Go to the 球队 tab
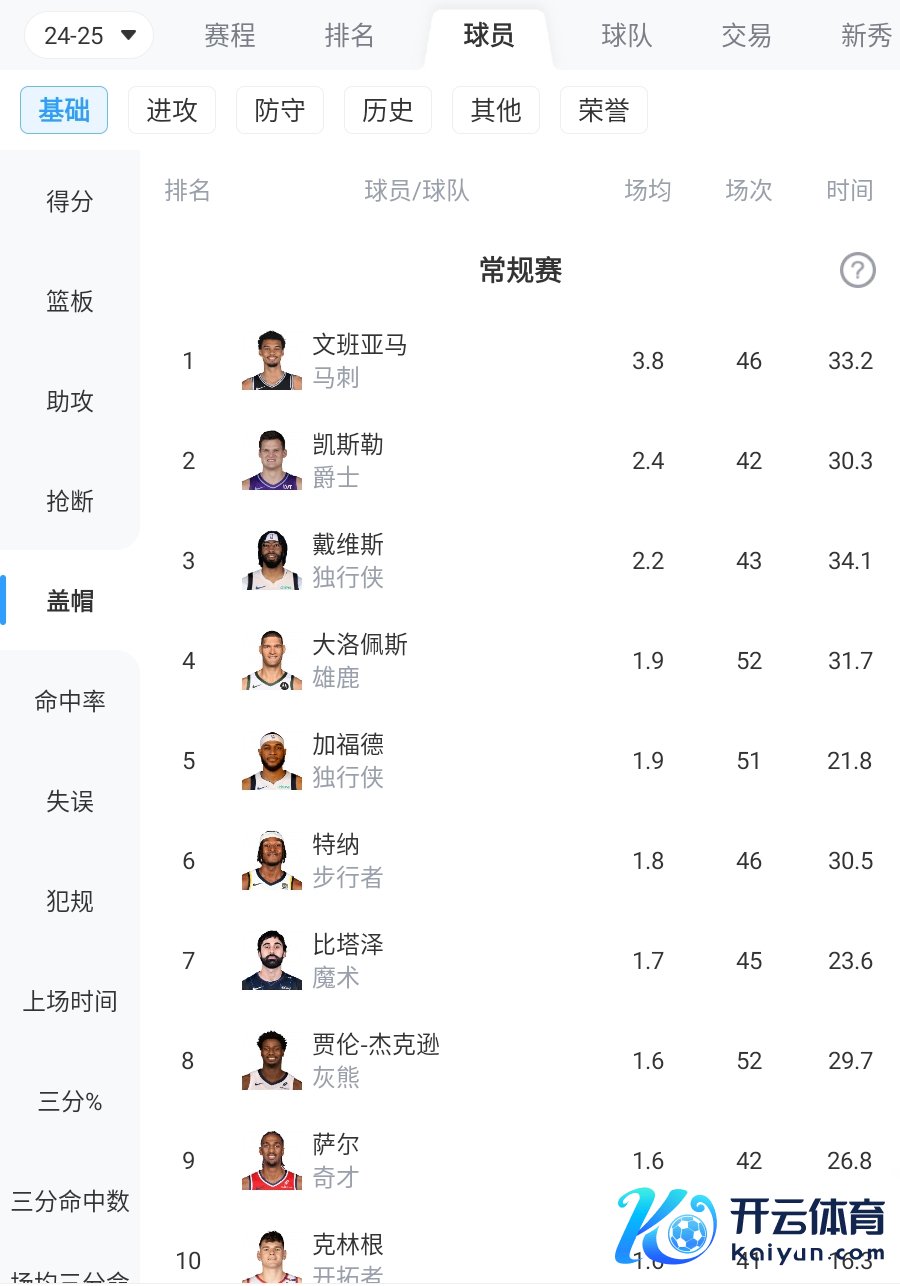Viewport: 900px width, 1286px height. pyautogui.click(x=627, y=36)
